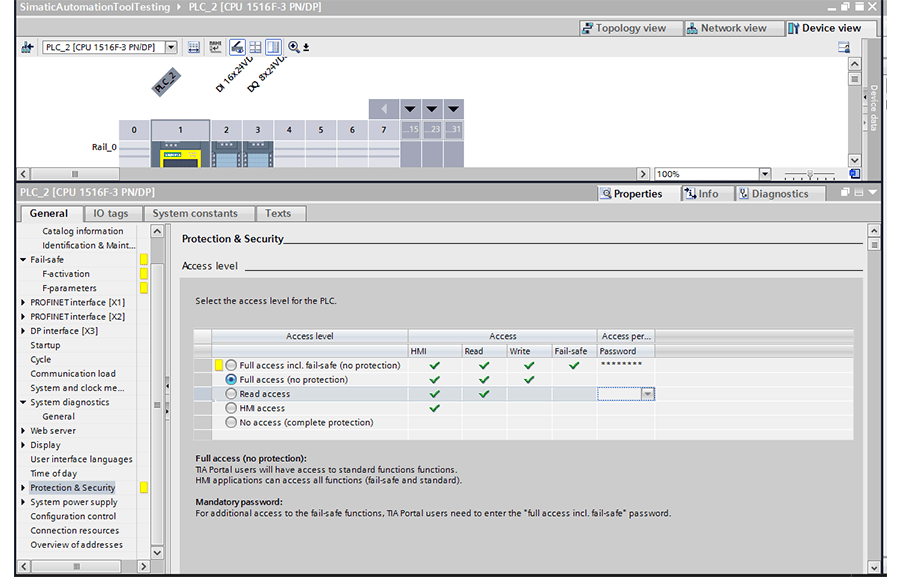The width and height of the screenshot is (900, 577).
Task: Open the 100% zoom level dropdown
Action: pyautogui.click(x=765, y=174)
